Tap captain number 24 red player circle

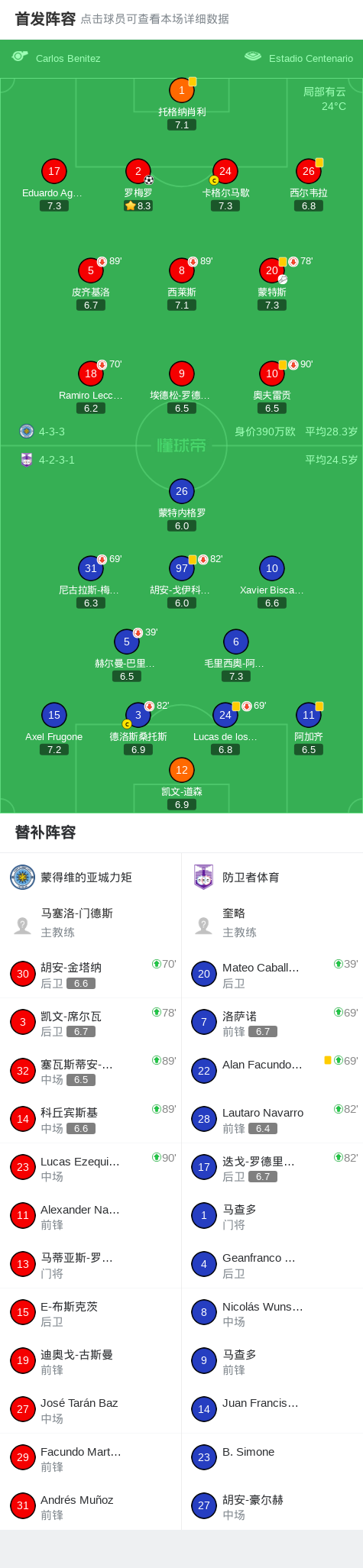coord(225,171)
